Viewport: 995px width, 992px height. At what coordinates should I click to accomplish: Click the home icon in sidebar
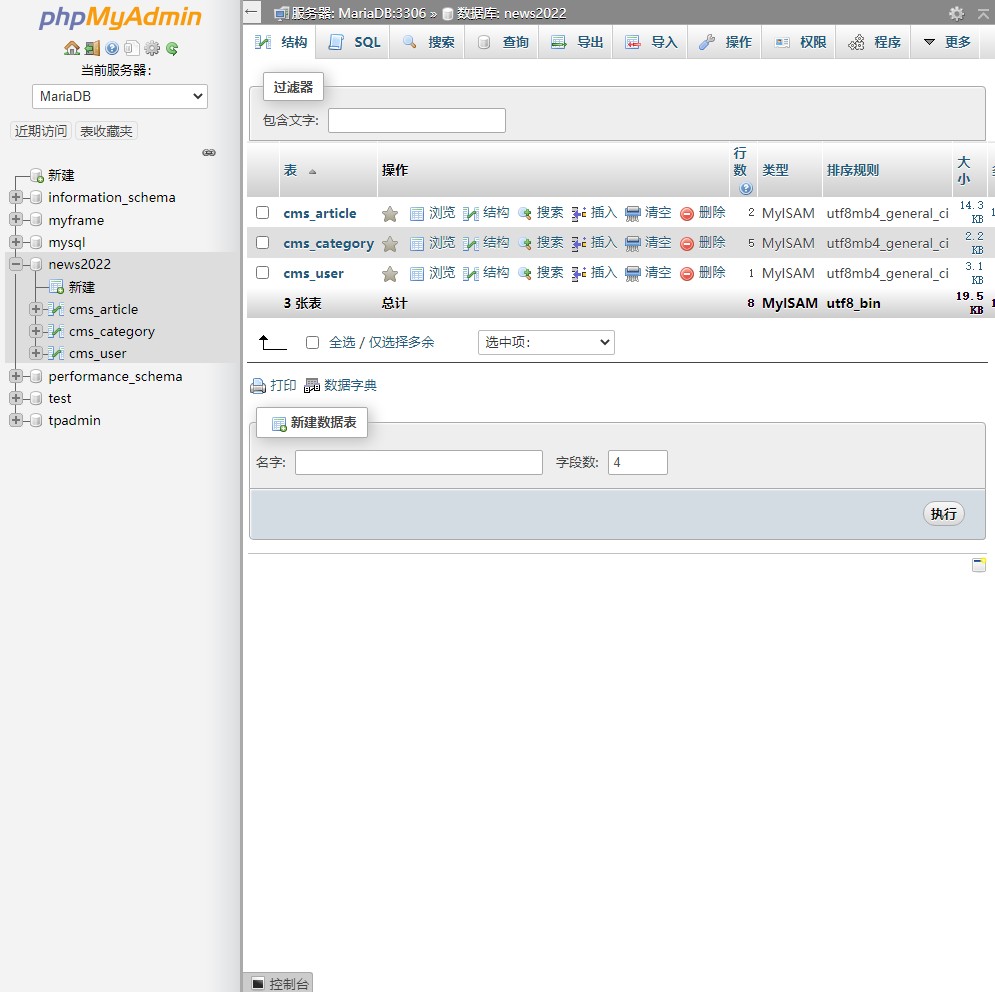[x=71, y=48]
